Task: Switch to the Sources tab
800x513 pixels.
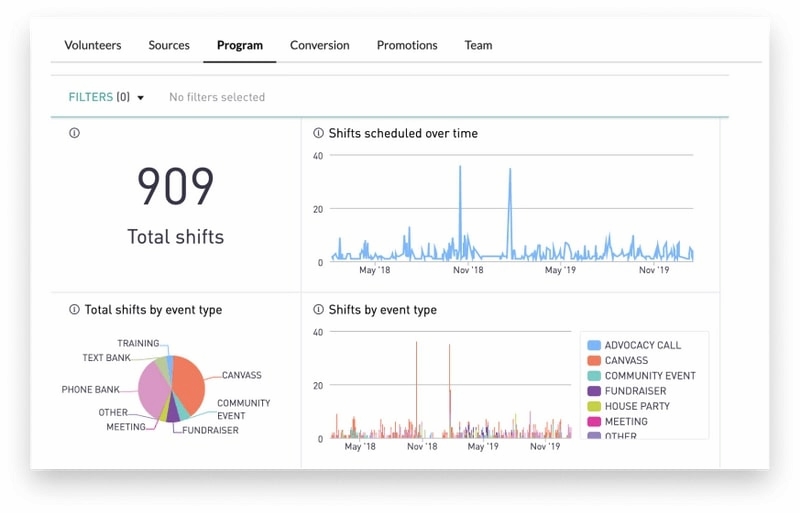Action: coord(169,45)
